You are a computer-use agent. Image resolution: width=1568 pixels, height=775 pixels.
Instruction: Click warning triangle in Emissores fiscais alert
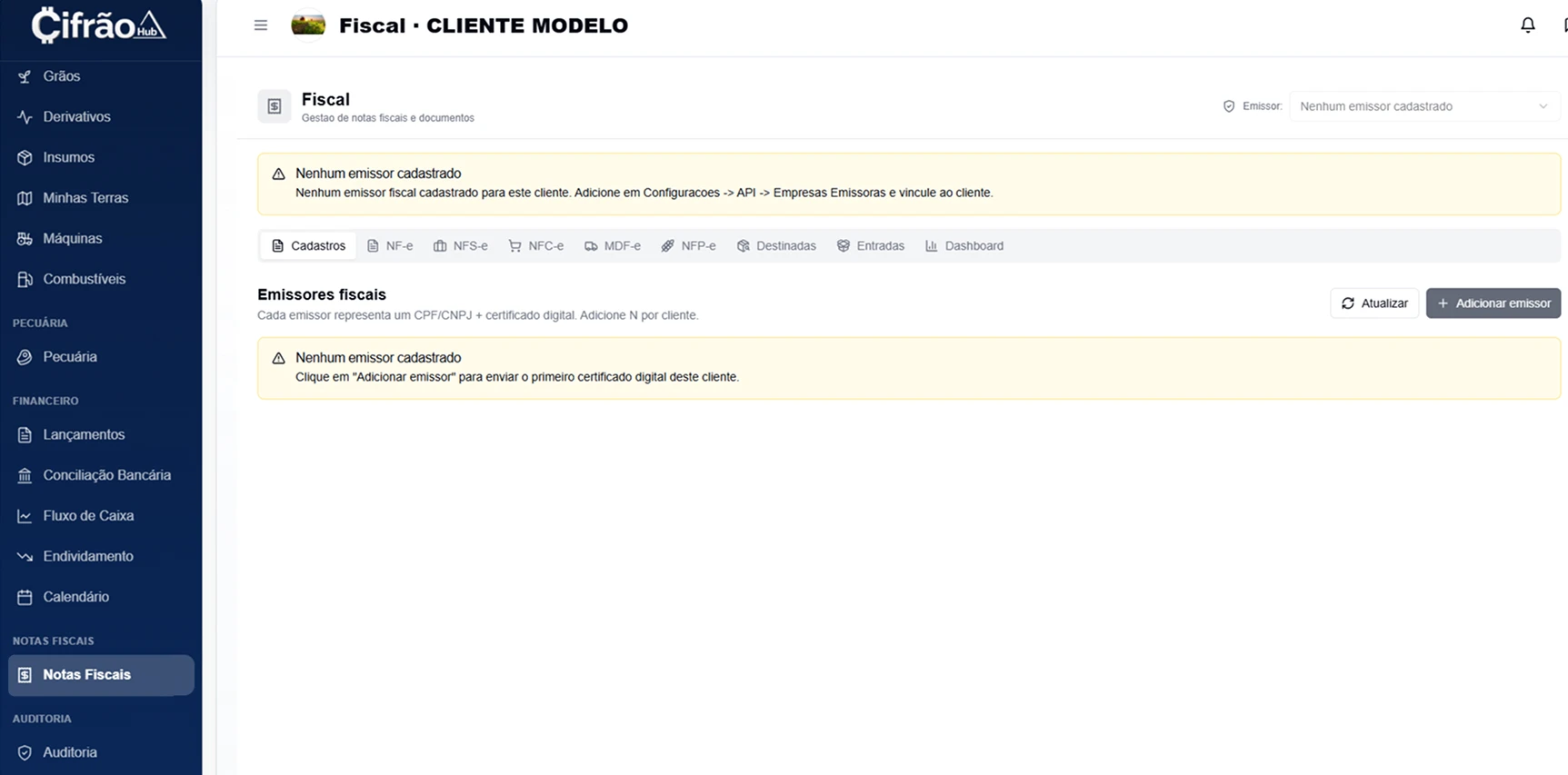coord(279,358)
